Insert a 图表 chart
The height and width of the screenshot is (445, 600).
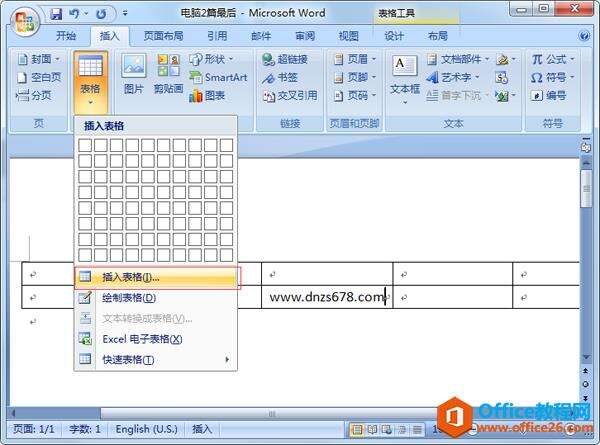point(207,96)
